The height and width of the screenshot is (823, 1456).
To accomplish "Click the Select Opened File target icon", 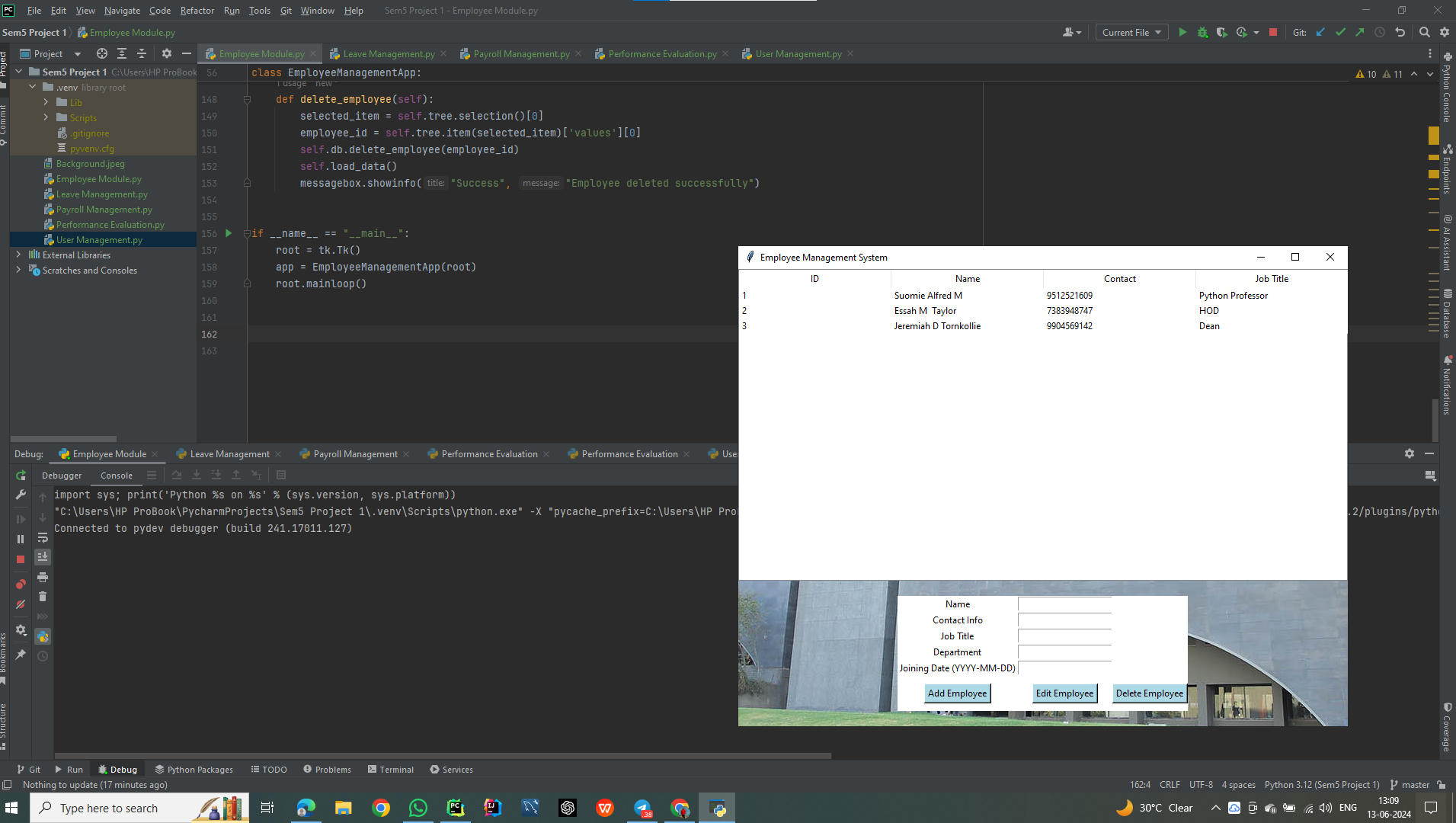I will 101,53.
